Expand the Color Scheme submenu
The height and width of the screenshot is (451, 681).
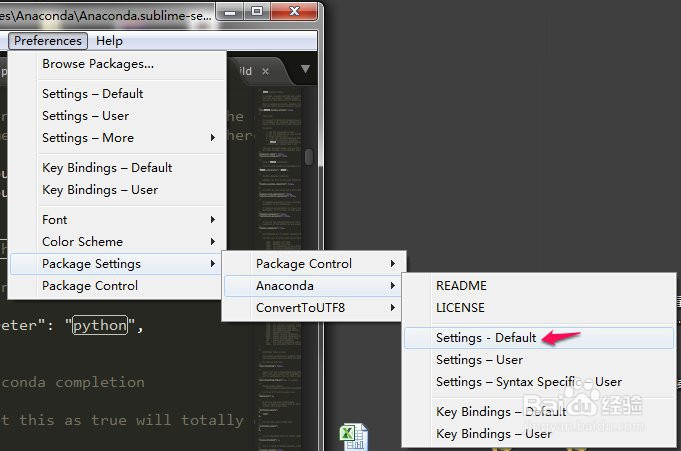coord(117,242)
